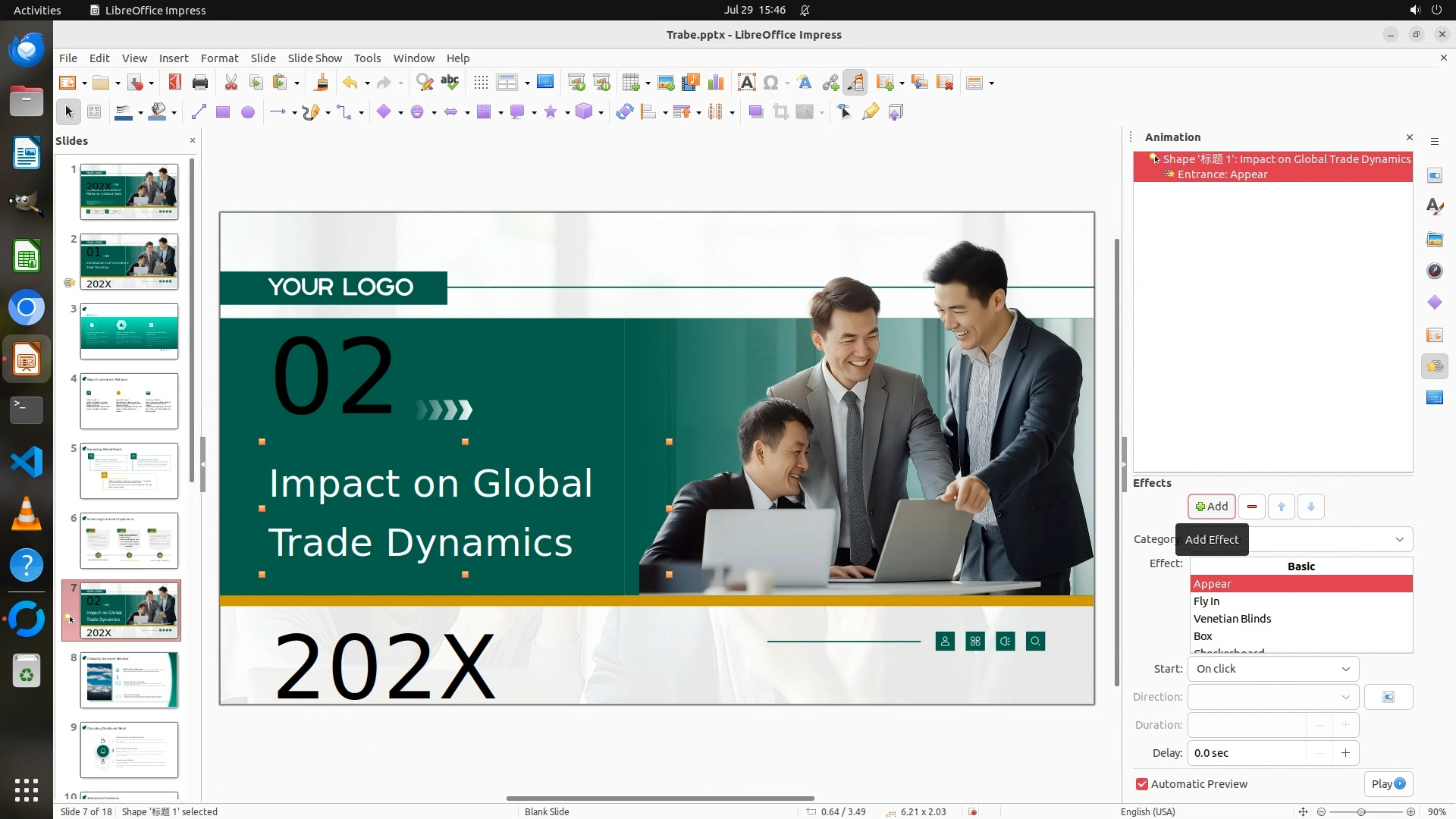Click the Spelling check icon
This screenshot has height=819, width=1456.
pyautogui.click(x=450, y=83)
